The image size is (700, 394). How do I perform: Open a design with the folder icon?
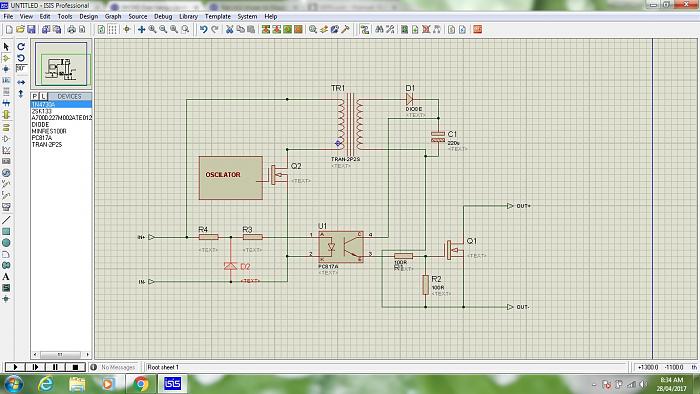(20, 29)
